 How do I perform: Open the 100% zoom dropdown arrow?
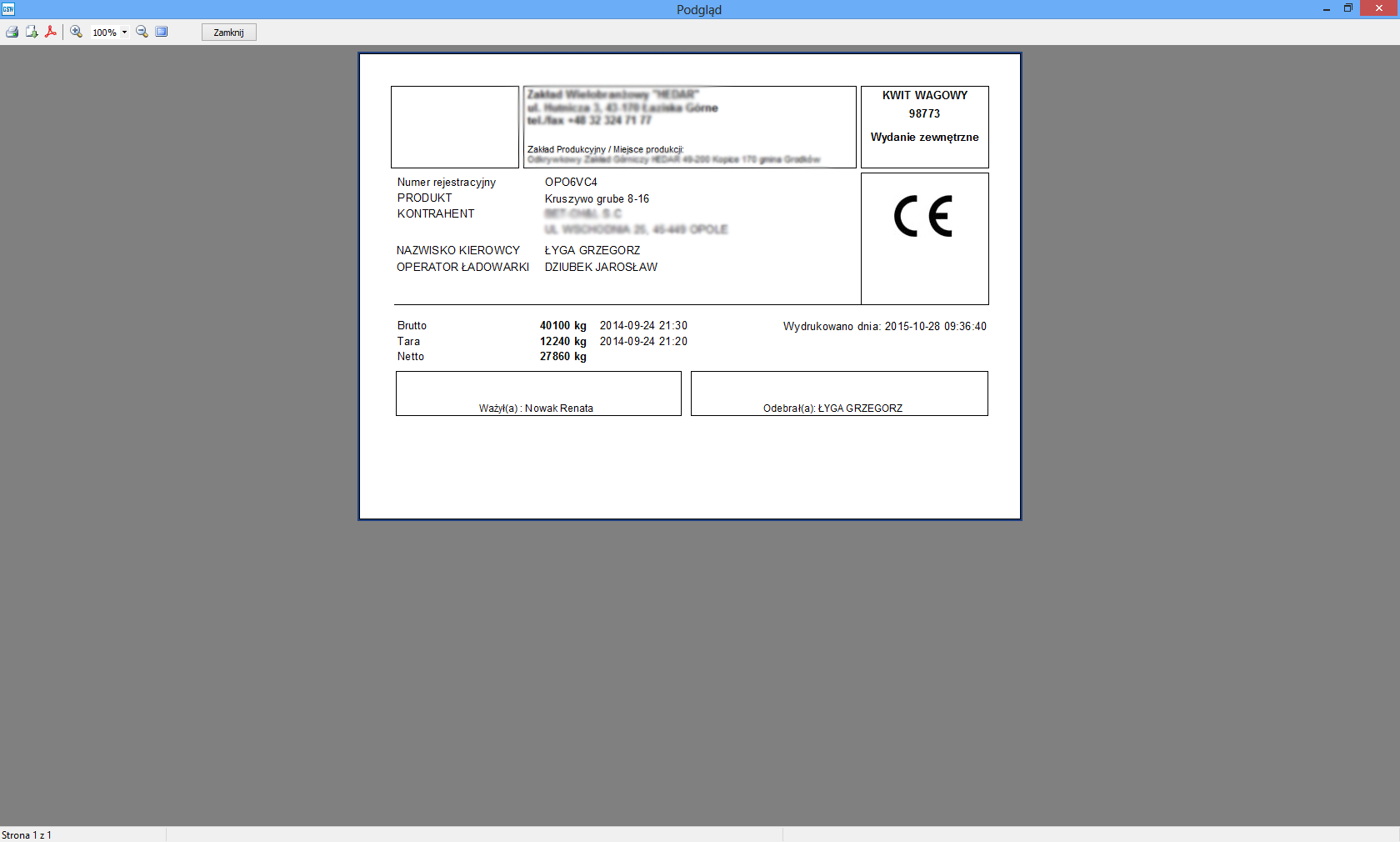[x=125, y=33]
